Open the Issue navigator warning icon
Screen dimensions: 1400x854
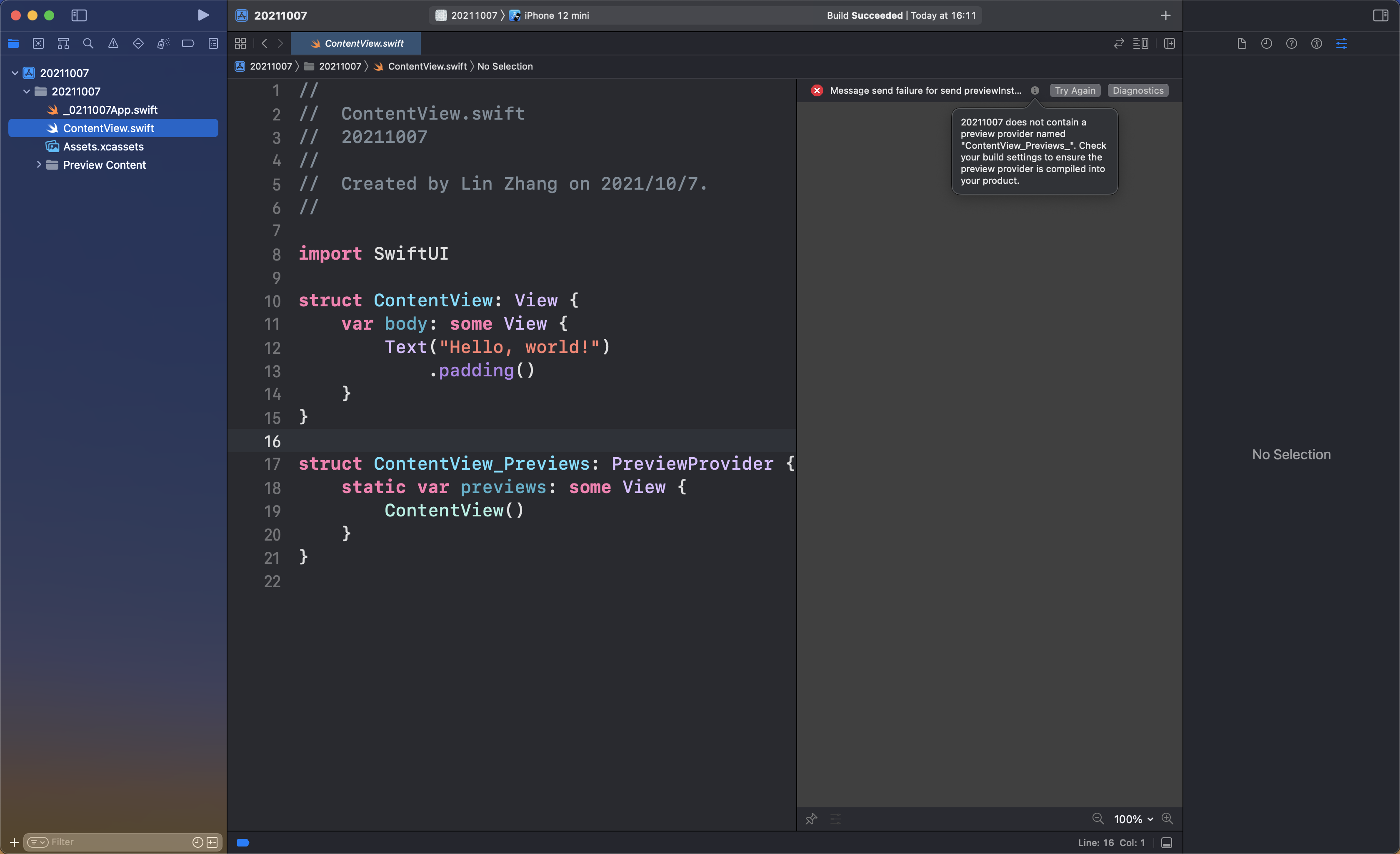click(113, 43)
